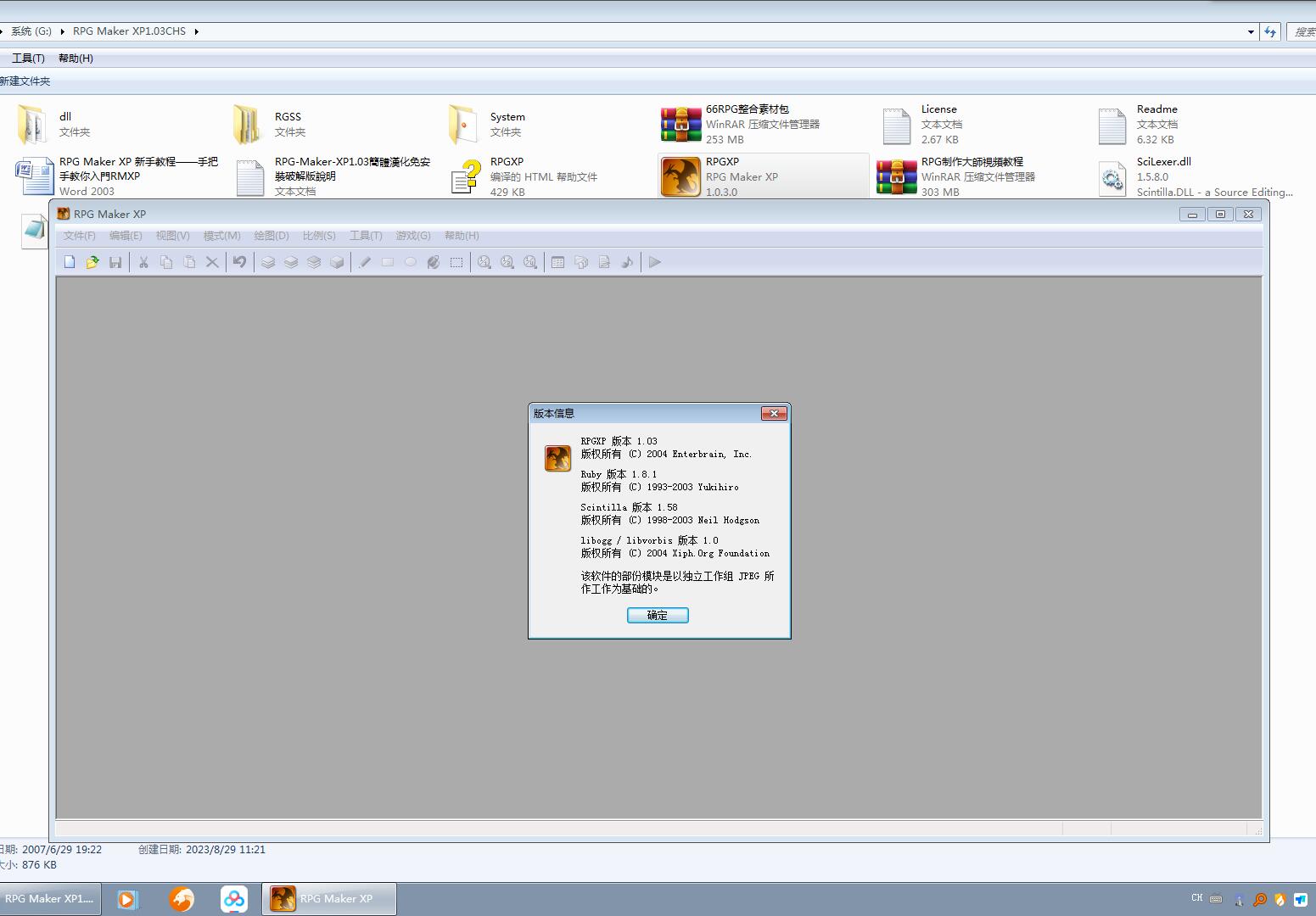Click the CH input language indicator
Image resolution: width=1316 pixels, height=916 pixels.
[x=1197, y=898]
